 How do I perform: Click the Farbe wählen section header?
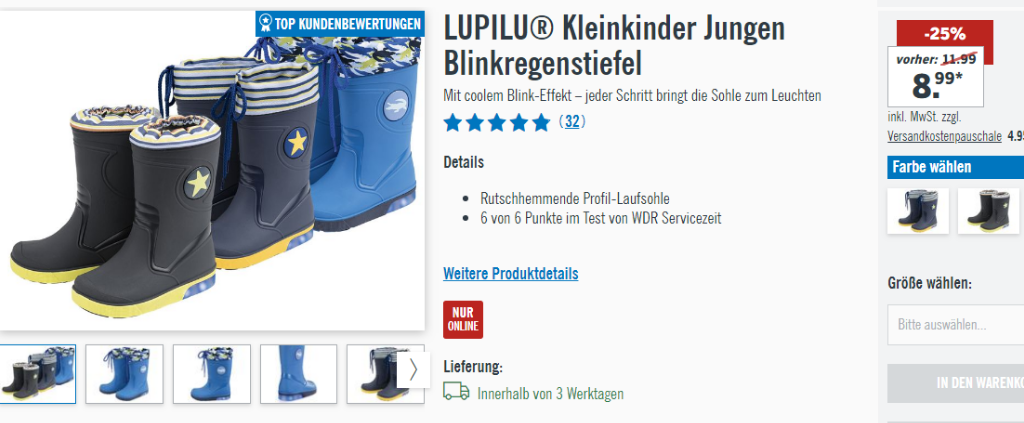tap(955, 167)
